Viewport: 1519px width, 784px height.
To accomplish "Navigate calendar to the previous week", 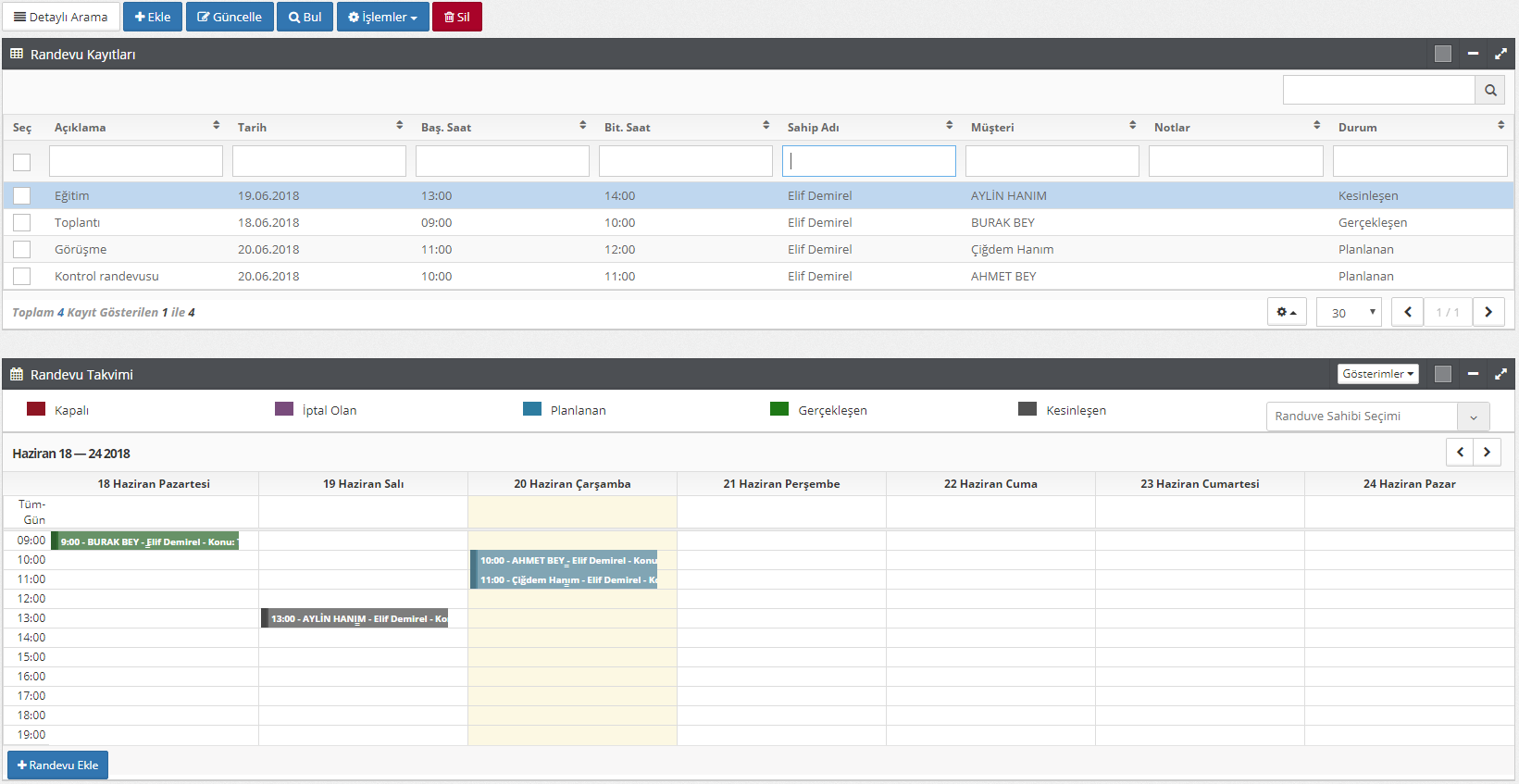I will click(x=1460, y=452).
